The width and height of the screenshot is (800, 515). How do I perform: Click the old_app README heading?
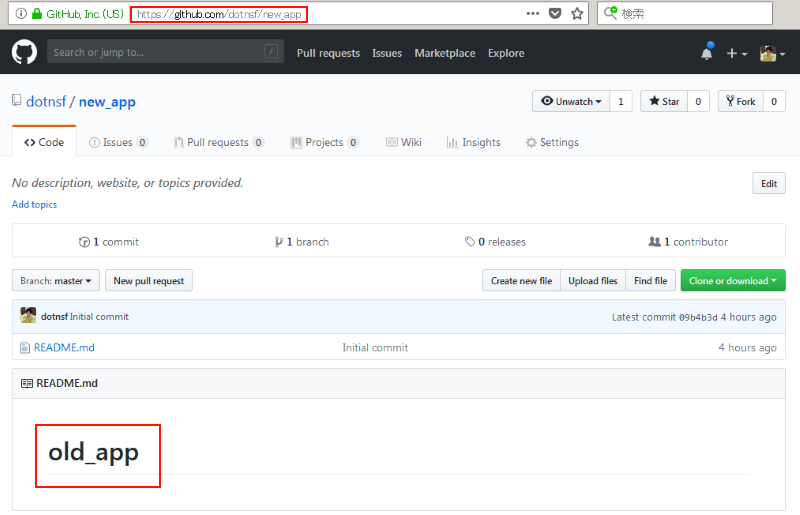(x=93, y=452)
